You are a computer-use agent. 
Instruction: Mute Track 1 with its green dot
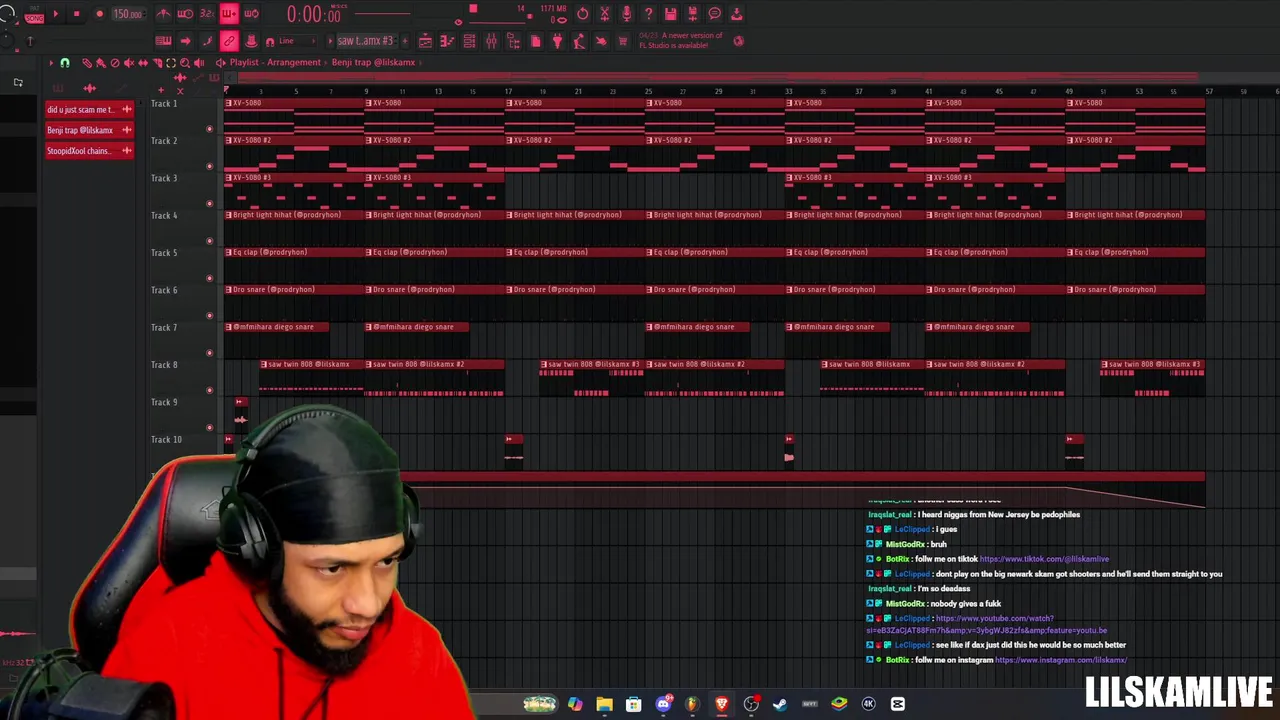click(x=209, y=128)
